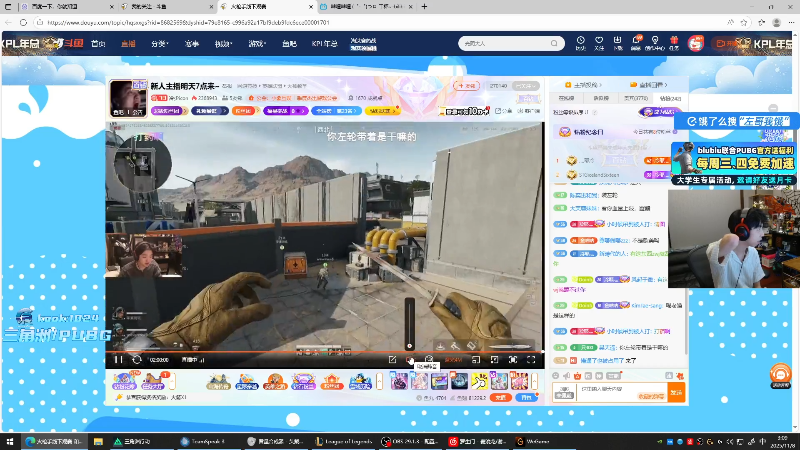Select the 直播 navigation tab

point(128,44)
